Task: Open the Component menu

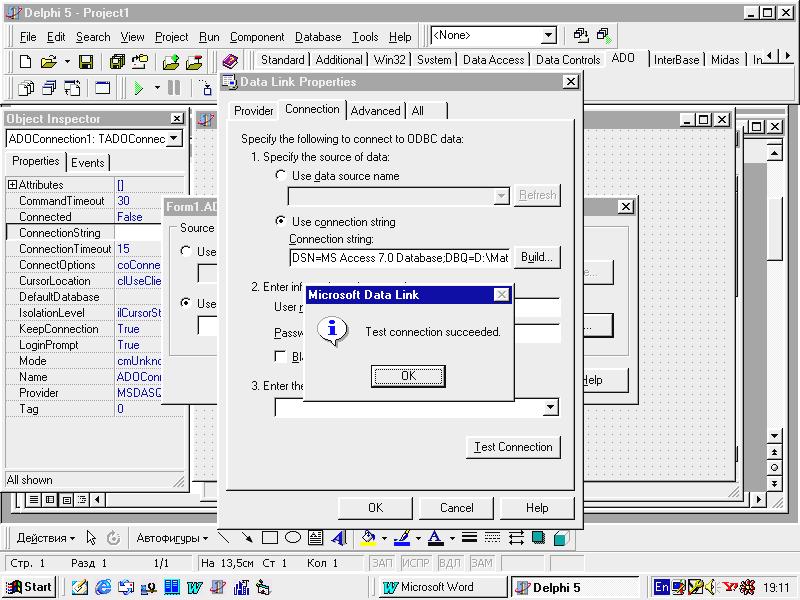Action: pos(257,37)
